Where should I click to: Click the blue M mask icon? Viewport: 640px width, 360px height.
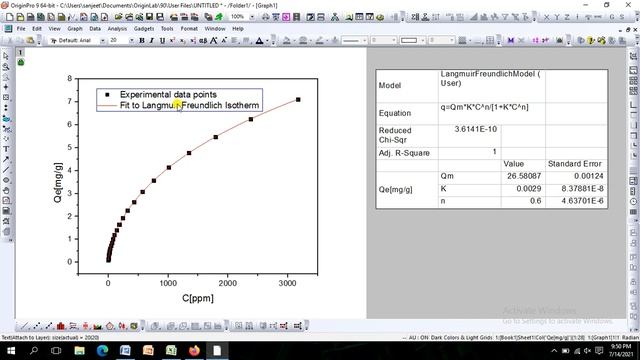coord(511,40)
